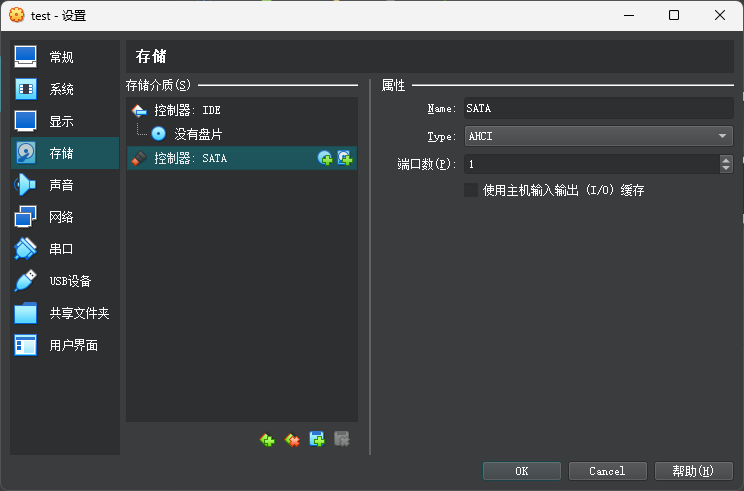Add hard disk to SATA controller
744x491 pixels.
pos(345,158)
